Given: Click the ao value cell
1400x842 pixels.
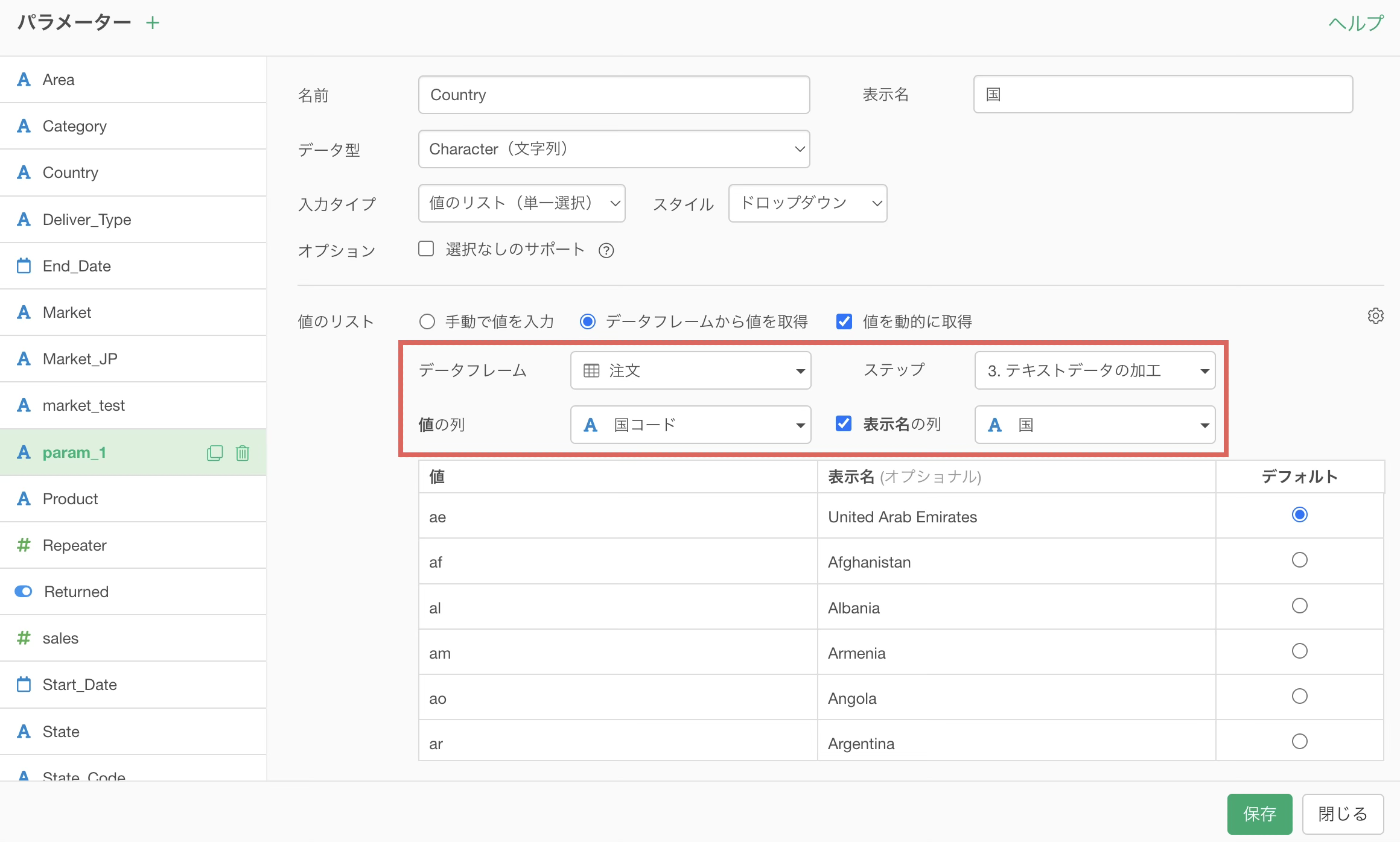Looking at the screenshot, I should pyautogui.click(x=618, y=698).
